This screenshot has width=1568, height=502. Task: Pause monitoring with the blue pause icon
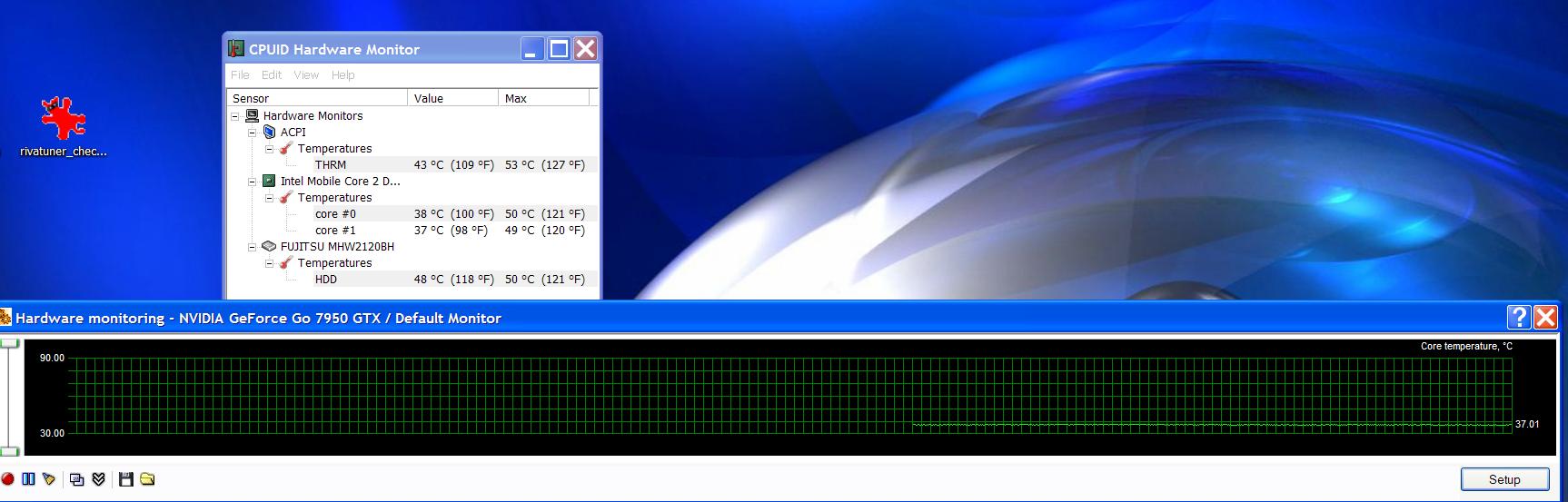pyautogui.click(x=28, y=479)
